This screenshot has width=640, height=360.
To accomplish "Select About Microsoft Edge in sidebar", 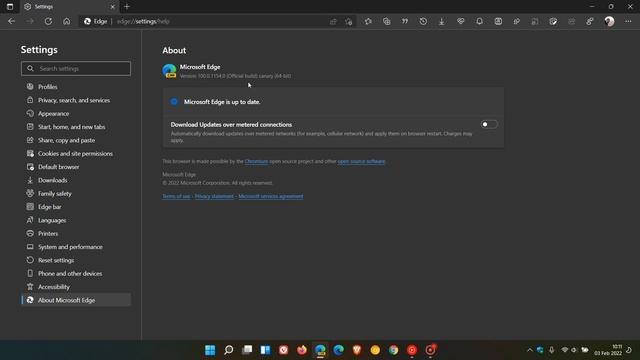I will coord(76,300).
